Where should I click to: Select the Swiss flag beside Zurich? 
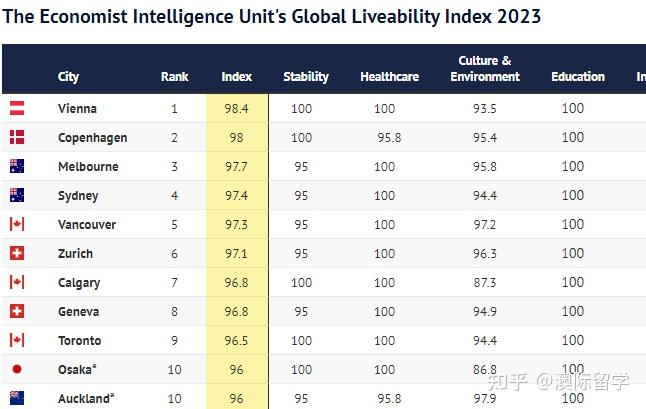tap(17, 253)
